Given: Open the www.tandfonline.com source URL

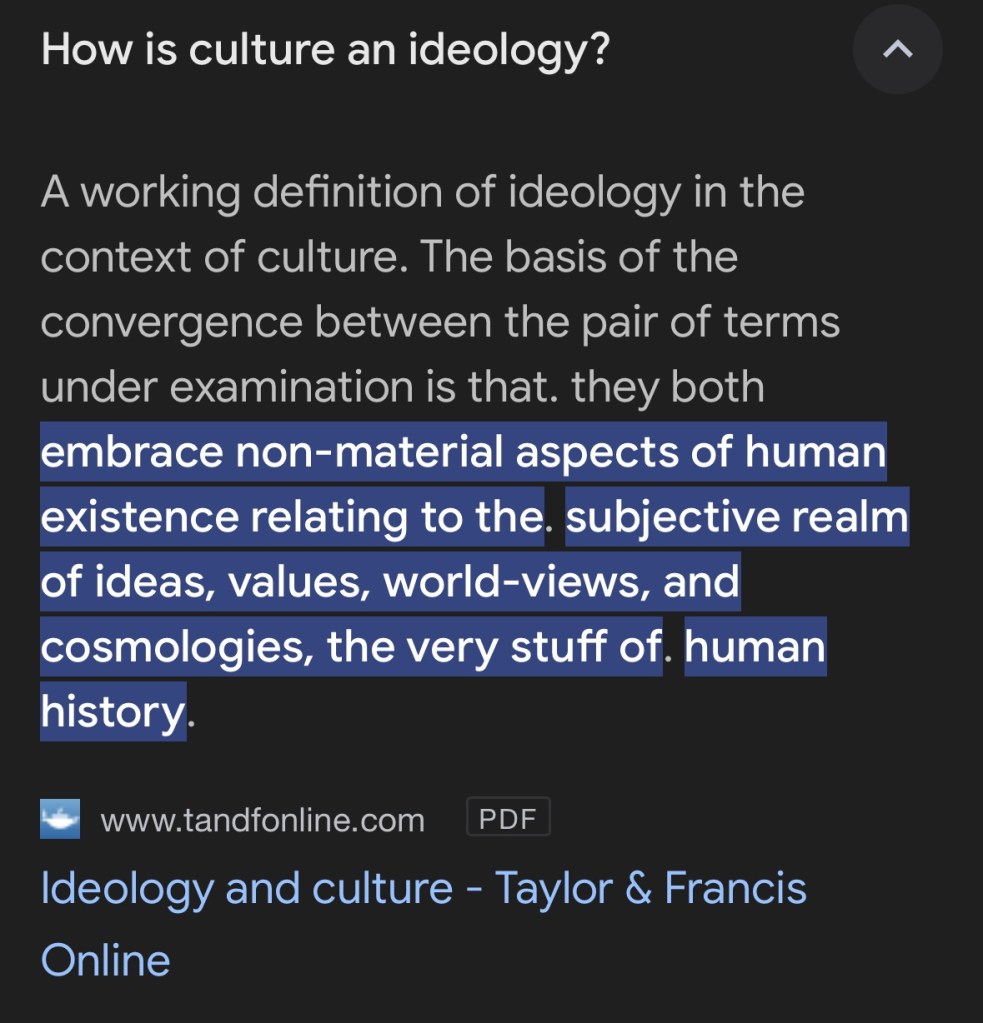Looking at the screenshot, I should [x=262, y=821].
